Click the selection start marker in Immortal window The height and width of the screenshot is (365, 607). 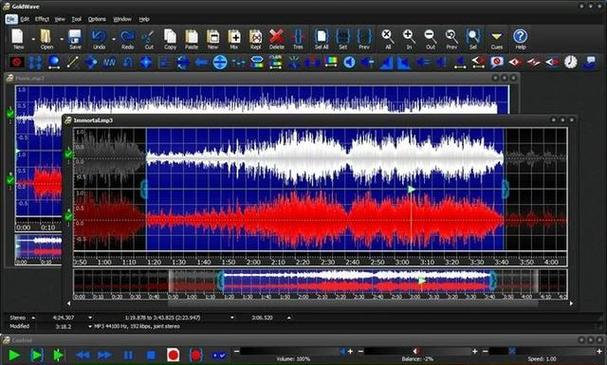click(144, 189)
